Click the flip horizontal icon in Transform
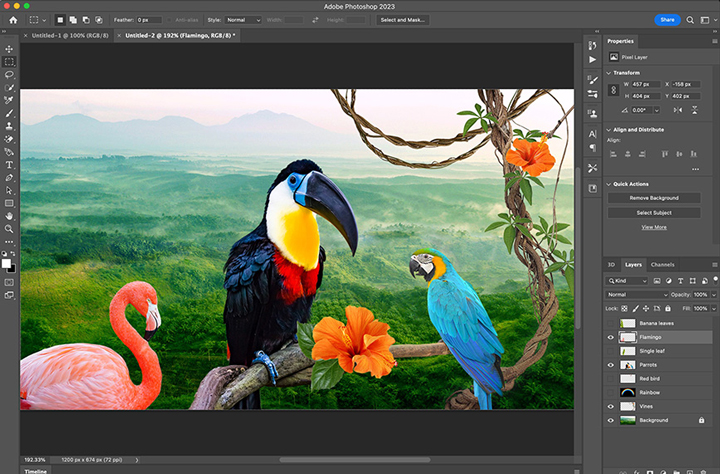Image resolution: width=720 pixels, height=474 pixels. point(679,110)
